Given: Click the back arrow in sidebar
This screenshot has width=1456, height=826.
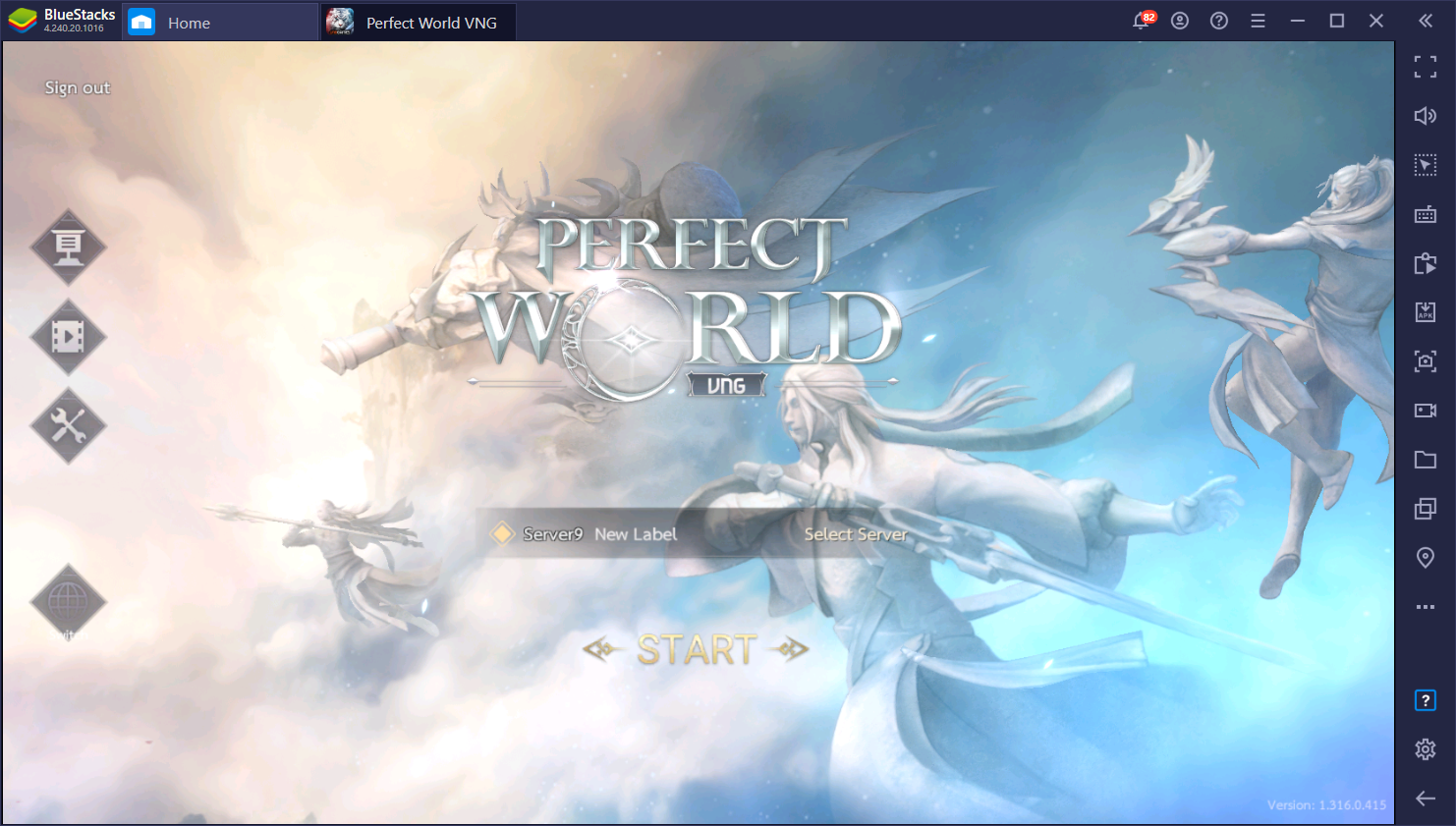Looking at the screenshot, I should pos(1426,798).
